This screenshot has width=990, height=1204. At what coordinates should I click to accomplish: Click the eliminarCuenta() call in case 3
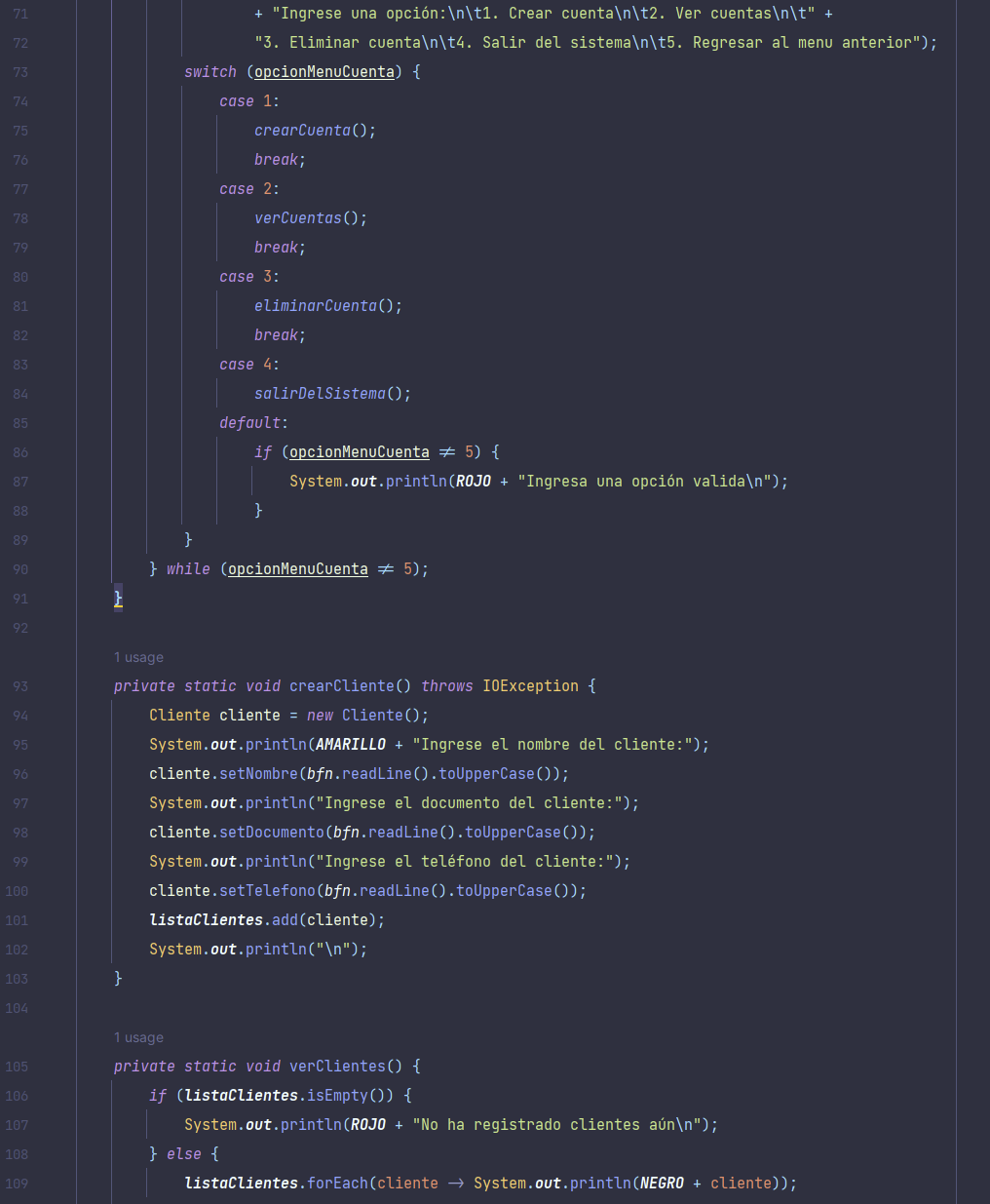328,306
